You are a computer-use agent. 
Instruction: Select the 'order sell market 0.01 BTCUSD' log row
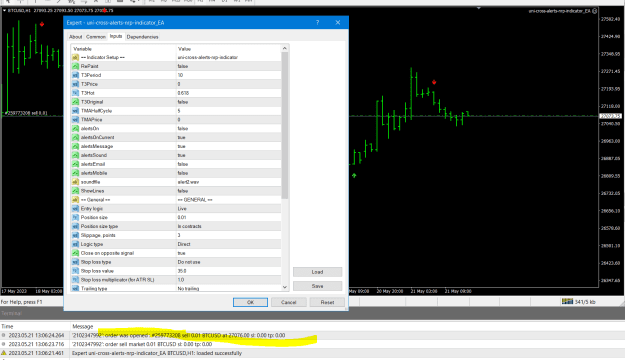[x=312, y=344]
